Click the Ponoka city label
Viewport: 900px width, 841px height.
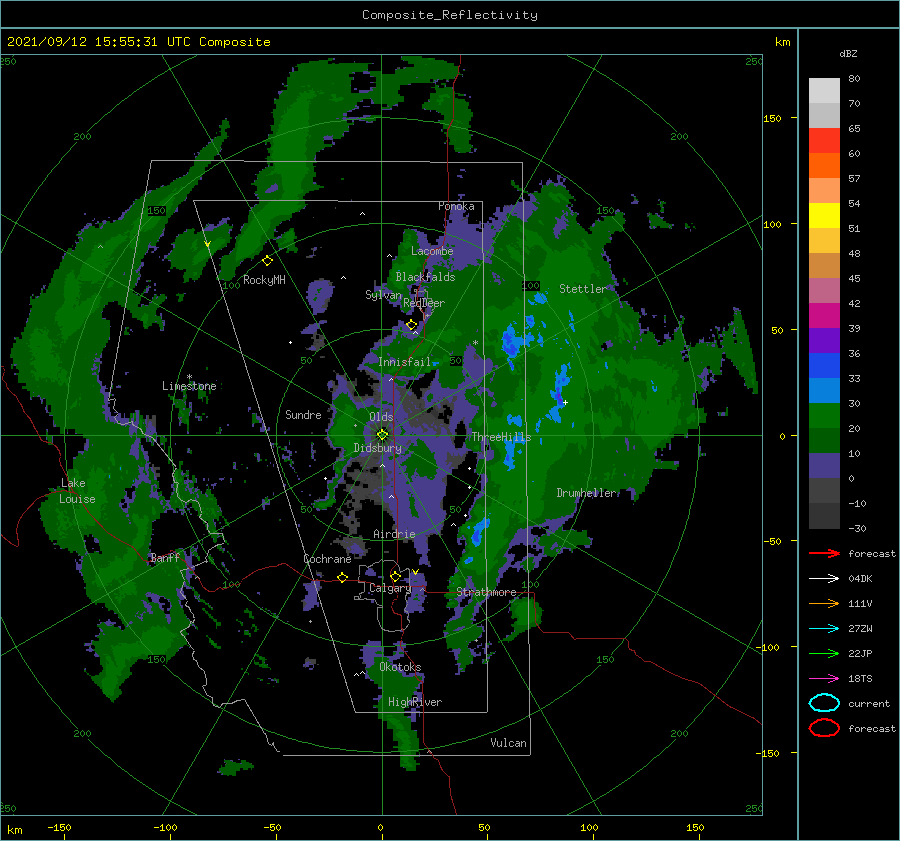click(456, 206)
